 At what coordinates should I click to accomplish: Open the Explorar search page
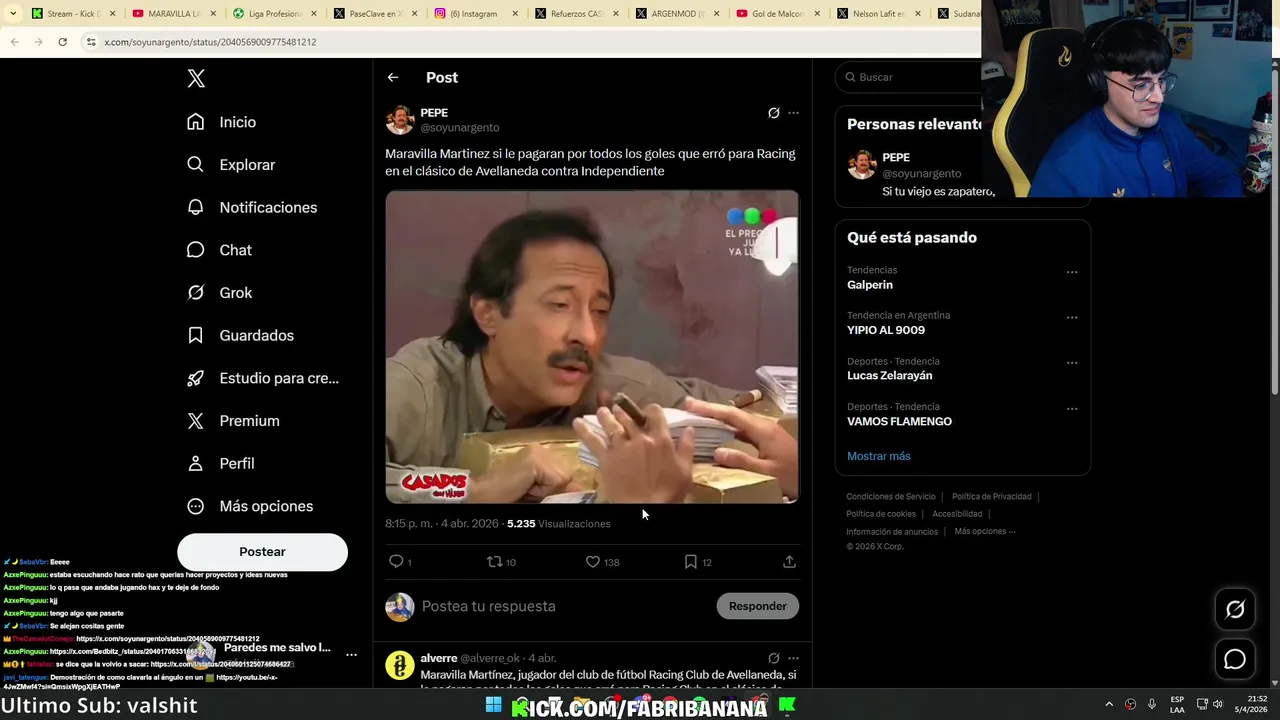231,165
